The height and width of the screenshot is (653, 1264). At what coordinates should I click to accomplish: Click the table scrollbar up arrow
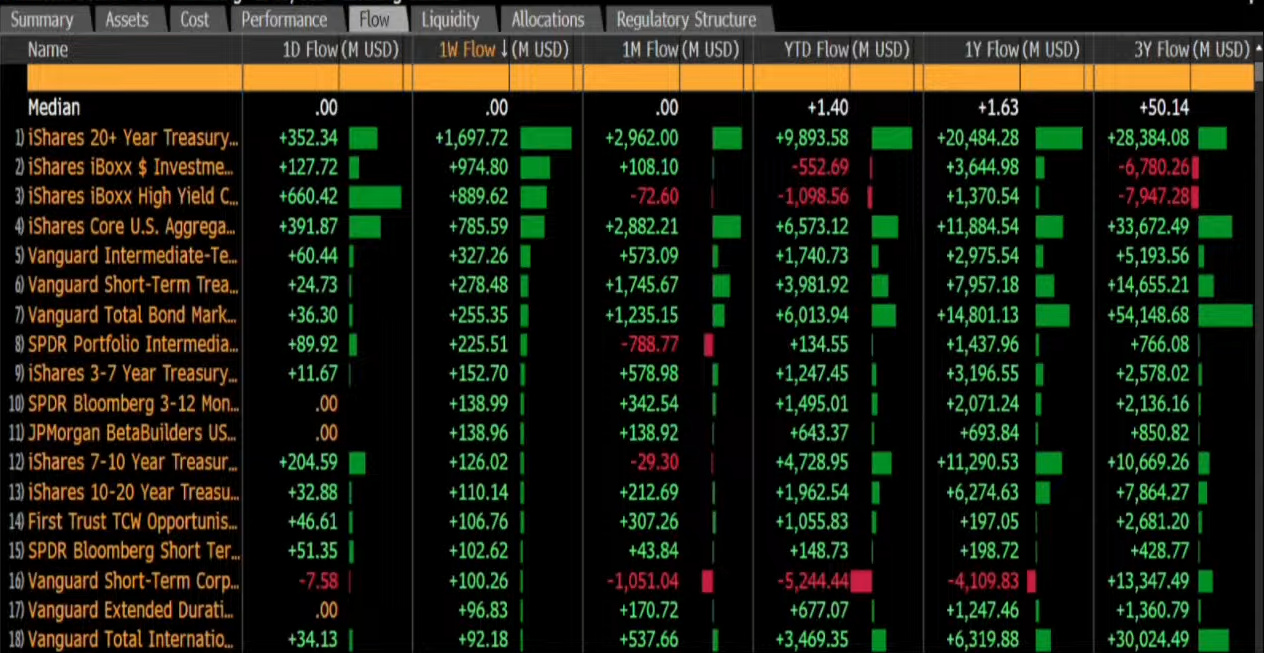click(x=1258, y=49)
